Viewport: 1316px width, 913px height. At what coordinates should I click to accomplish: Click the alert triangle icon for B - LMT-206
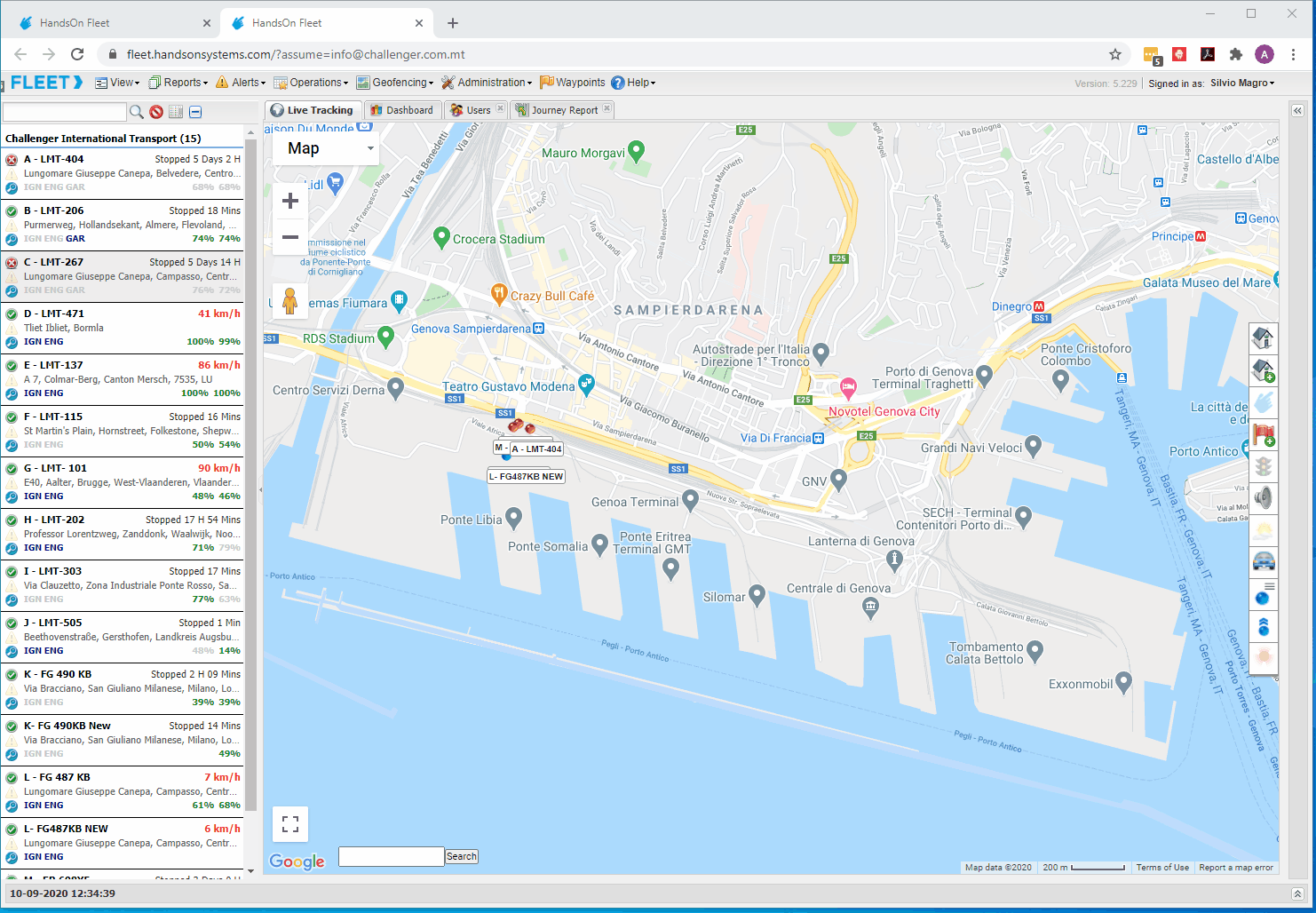point(12,226)
